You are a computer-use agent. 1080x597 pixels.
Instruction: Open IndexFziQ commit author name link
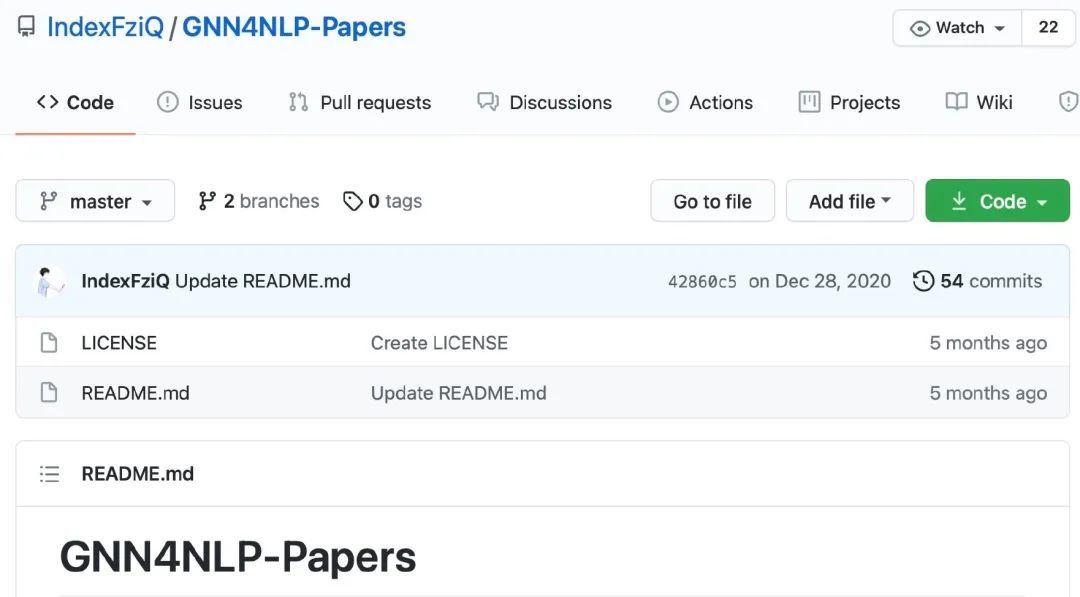click(125, 281)
